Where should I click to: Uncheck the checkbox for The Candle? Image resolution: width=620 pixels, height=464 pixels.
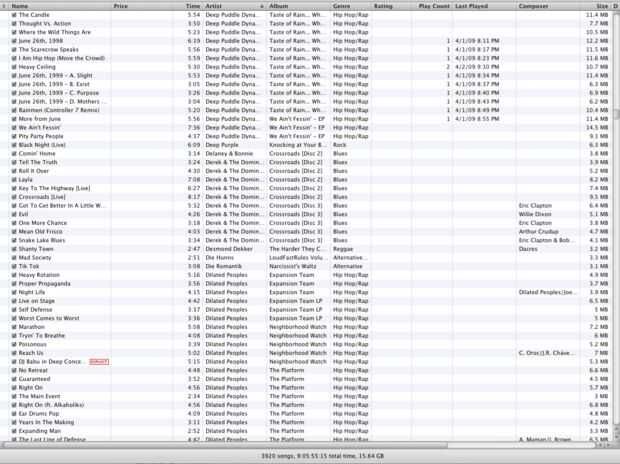14,15
